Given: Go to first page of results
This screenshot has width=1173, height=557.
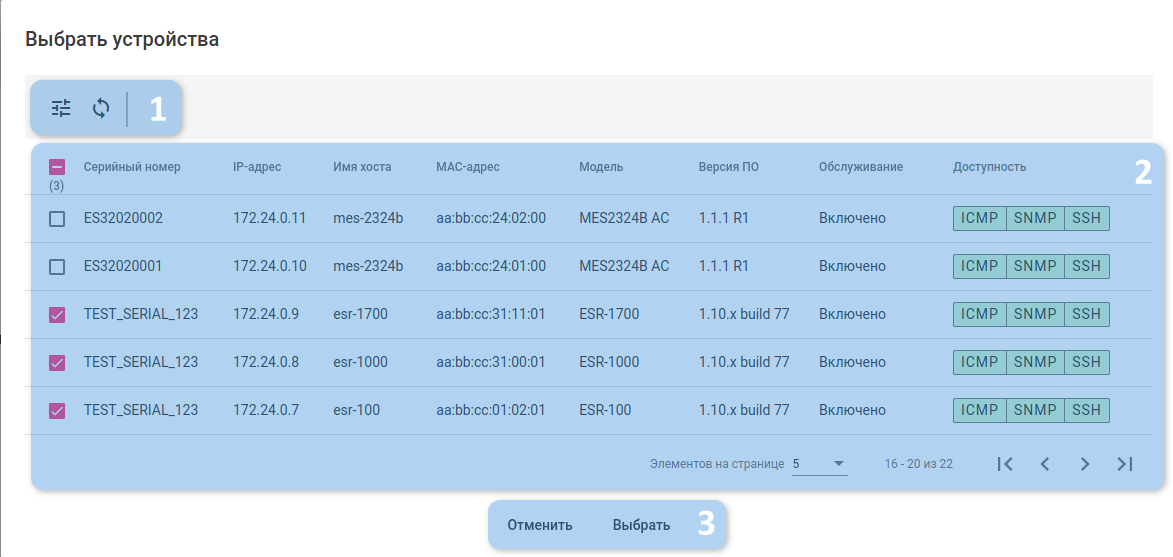Looking at the screenshot, I should [1005, 464].
